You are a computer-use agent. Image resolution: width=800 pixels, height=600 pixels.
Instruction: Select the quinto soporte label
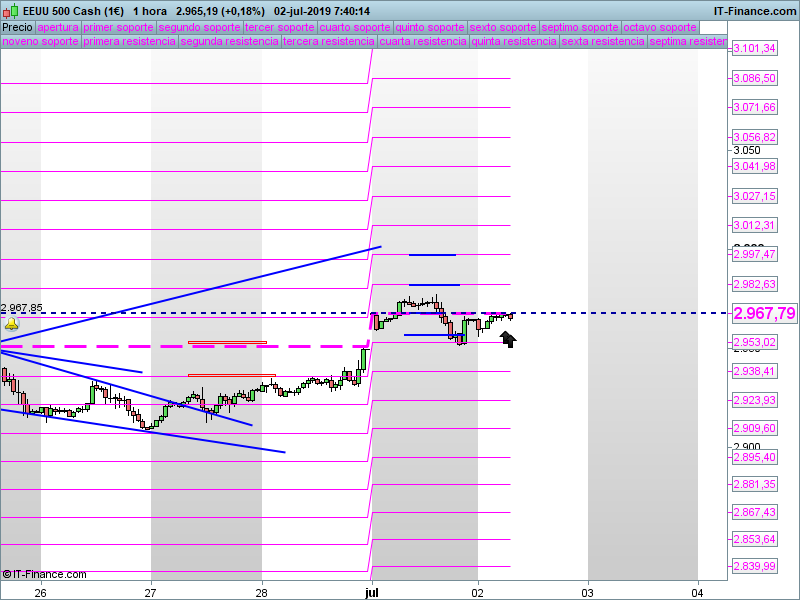[x=430, y=27]
